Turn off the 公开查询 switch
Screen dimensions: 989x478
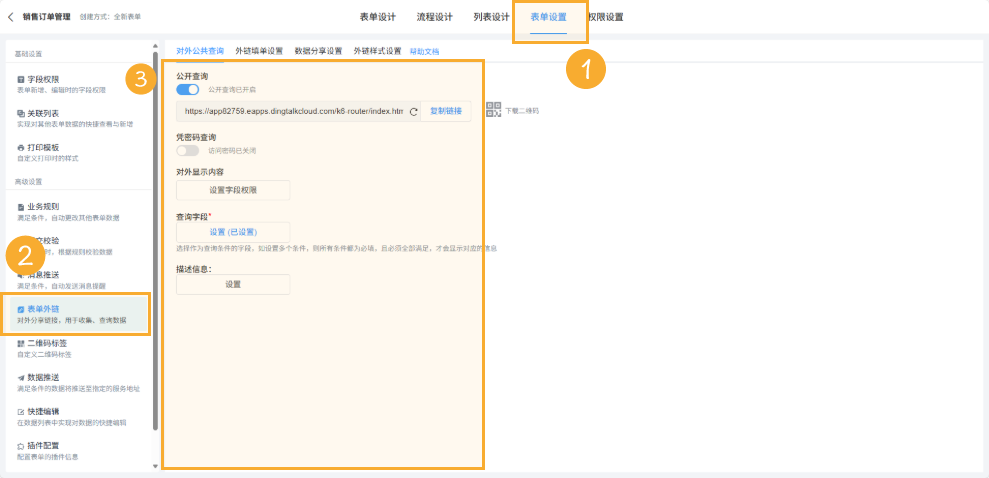pos(188,89)
